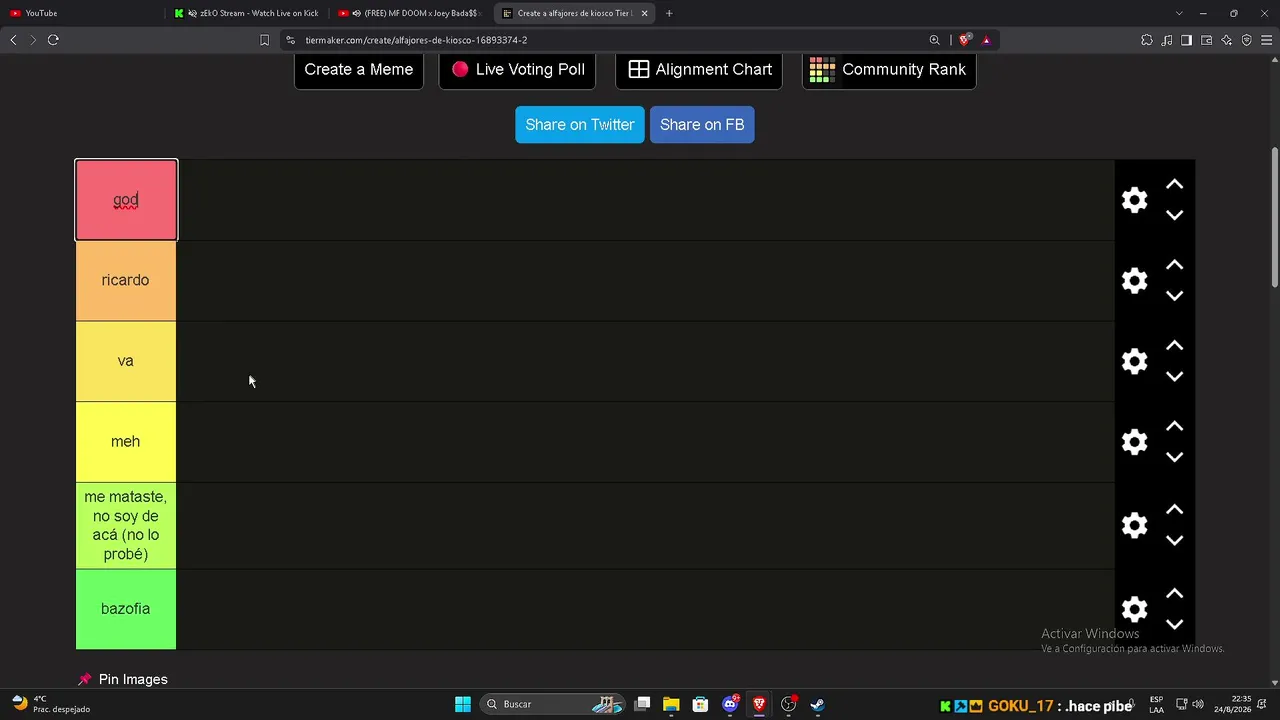Open Windows Start menu

pyautogui.click(x=463, y=704)
